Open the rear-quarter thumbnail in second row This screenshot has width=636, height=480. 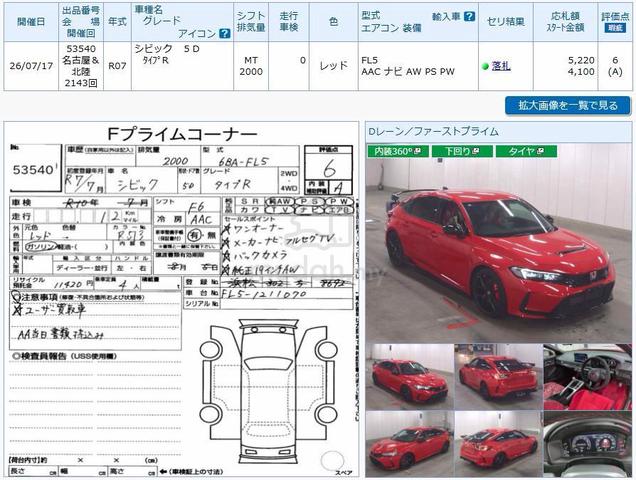tap(498, 444)
